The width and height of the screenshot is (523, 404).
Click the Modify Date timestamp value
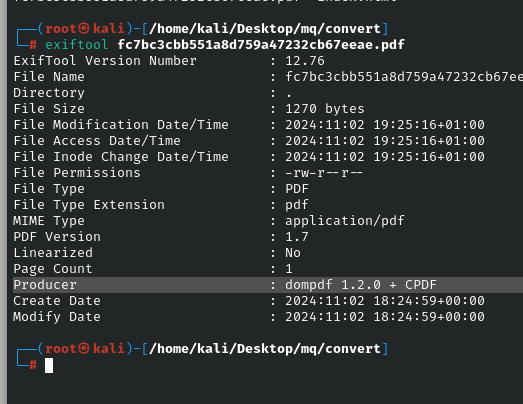[385, 317]
